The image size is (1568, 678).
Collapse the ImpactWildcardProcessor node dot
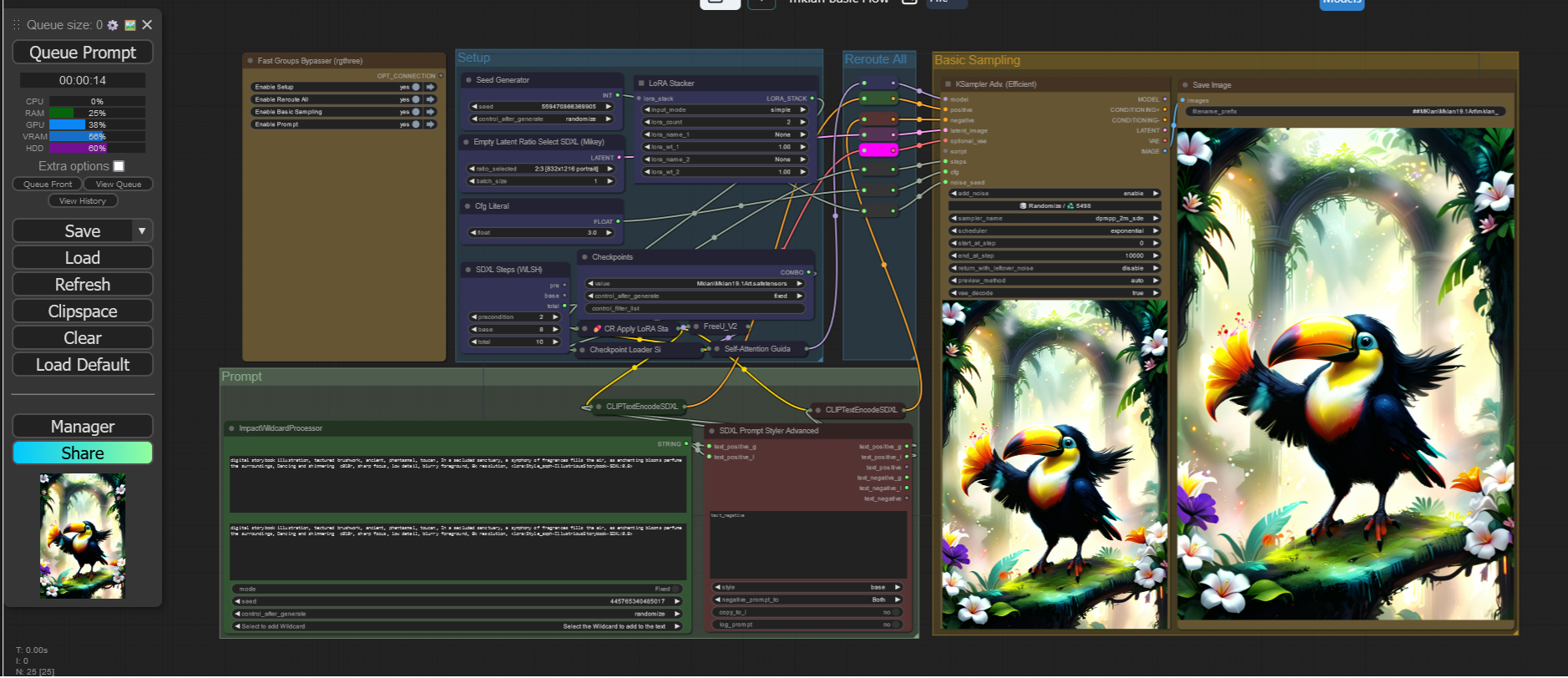[231, 428]
